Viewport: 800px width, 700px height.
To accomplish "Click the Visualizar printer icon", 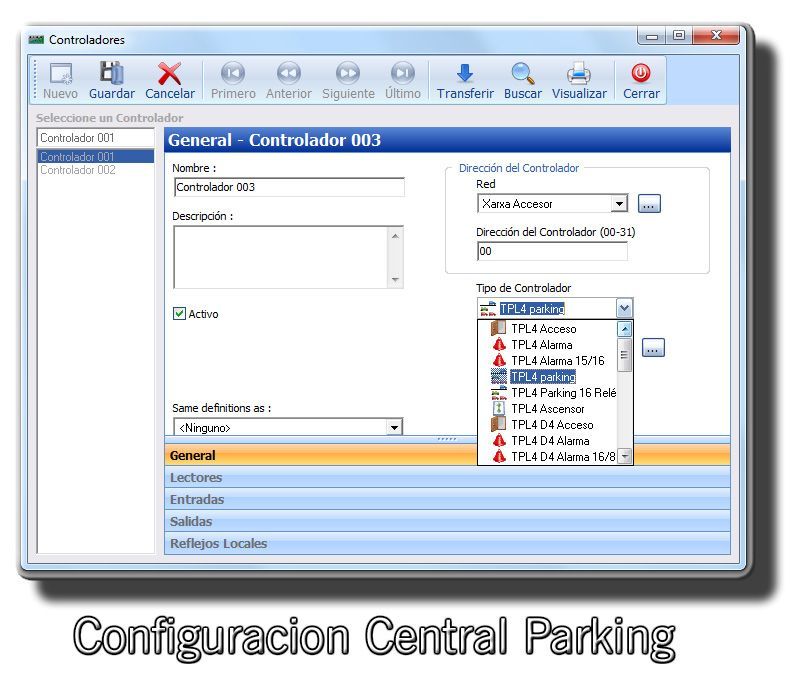I will 579,73.
